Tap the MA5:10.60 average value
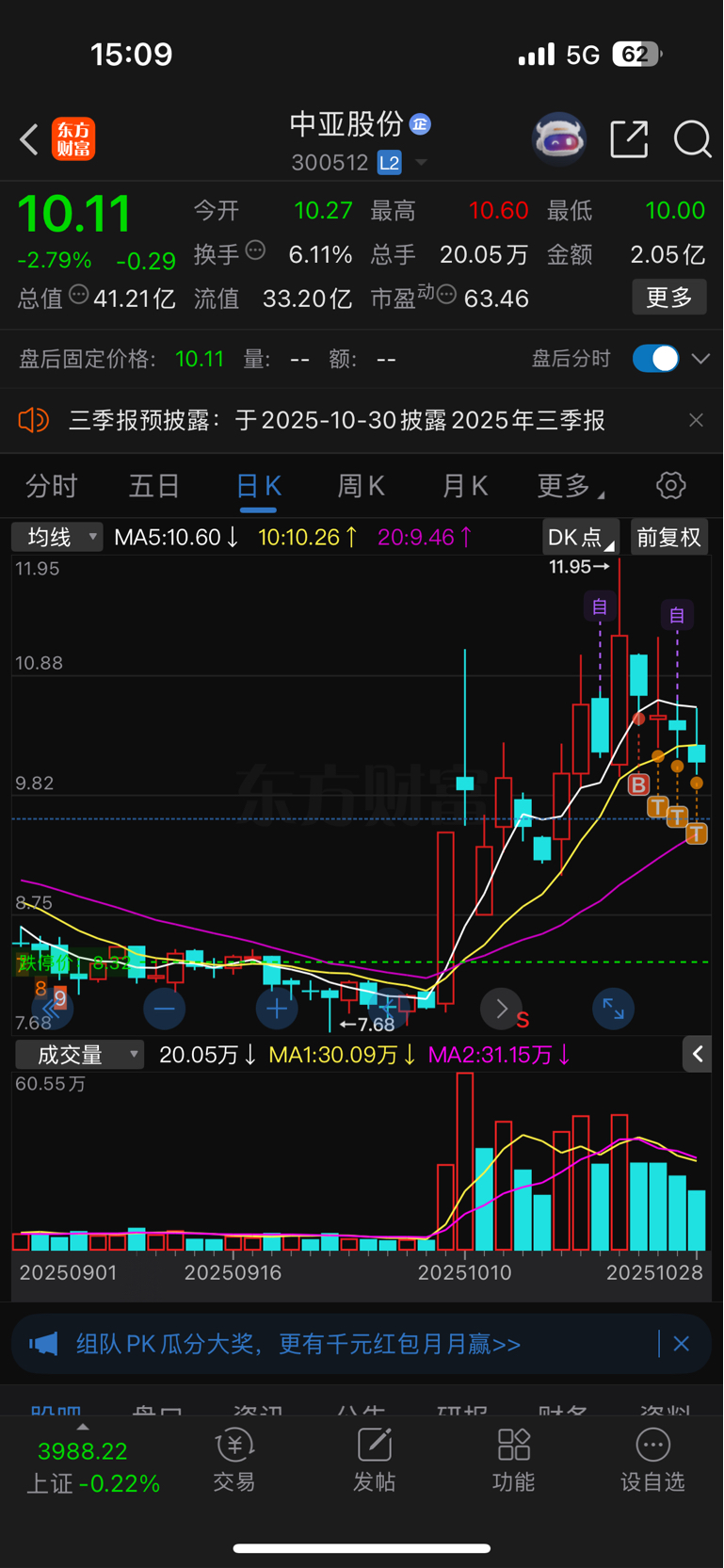Screen dimensions: 724x1568 [176, 537]
